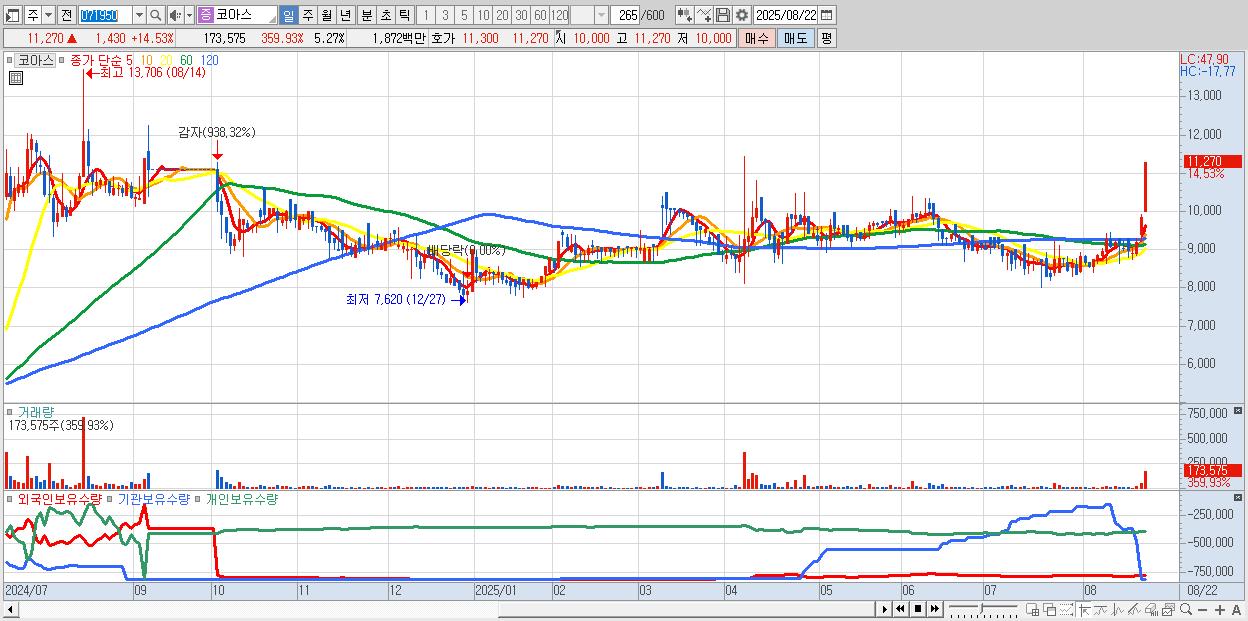Click the add candlestick indicator icon
This screenshot has height=621, width=1248.
click(684, 15)
